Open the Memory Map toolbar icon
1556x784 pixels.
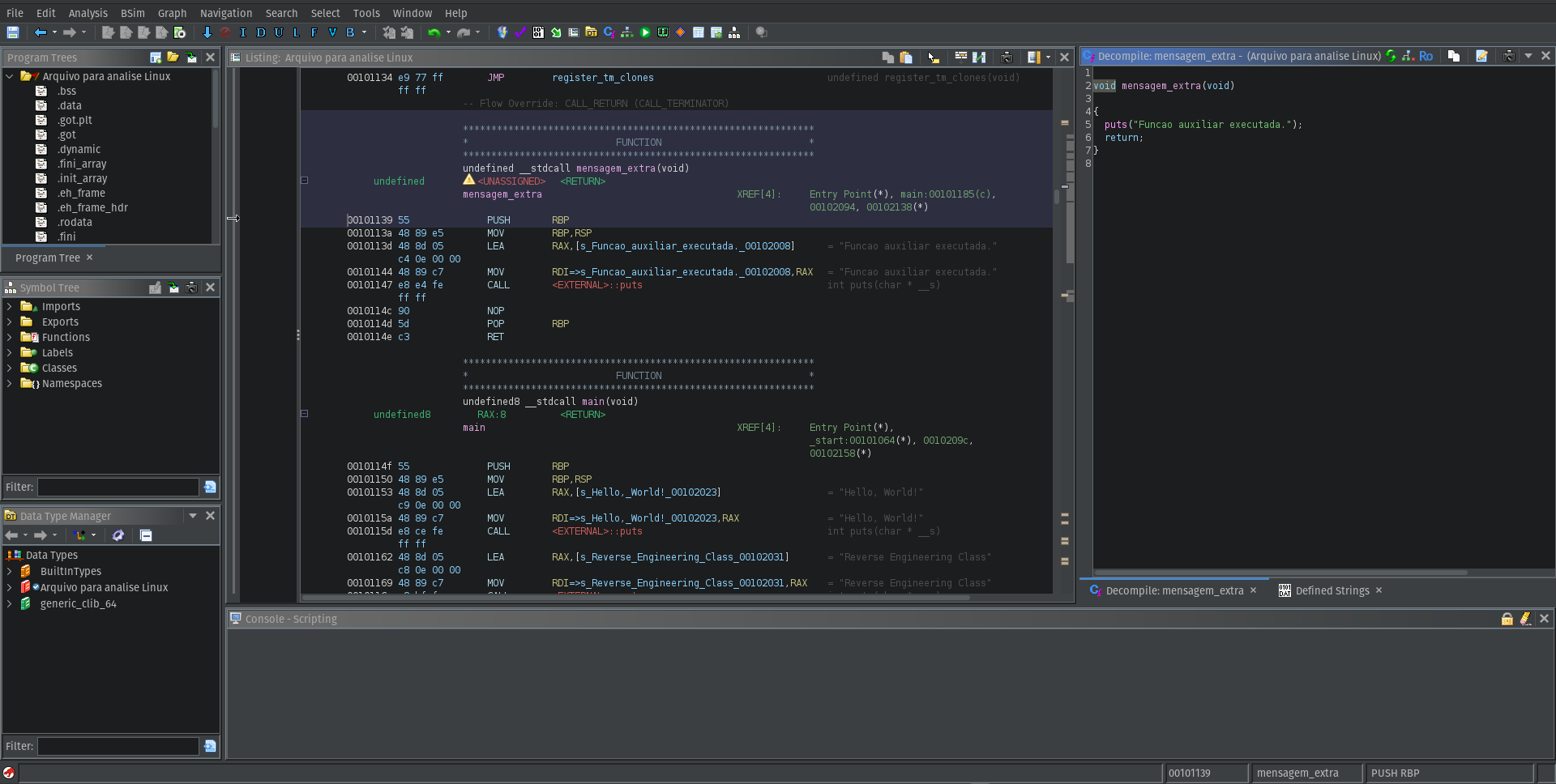(x=663, y=32)
